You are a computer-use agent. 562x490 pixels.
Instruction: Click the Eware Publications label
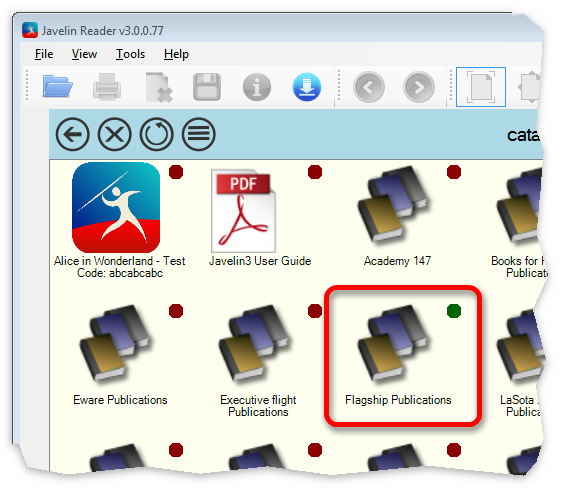[120, 400]
